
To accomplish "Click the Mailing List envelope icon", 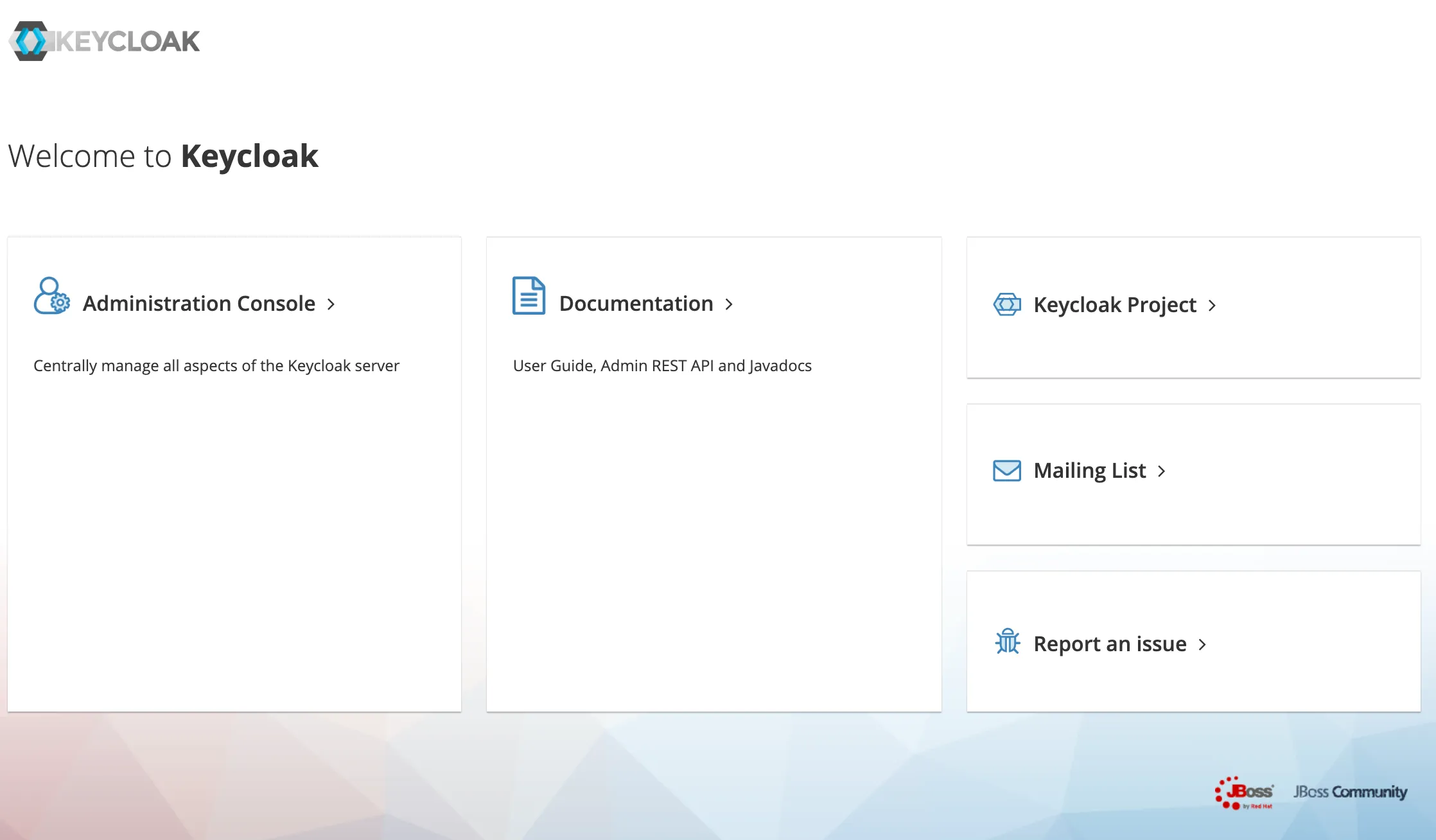I will [x=1007, y=471].
